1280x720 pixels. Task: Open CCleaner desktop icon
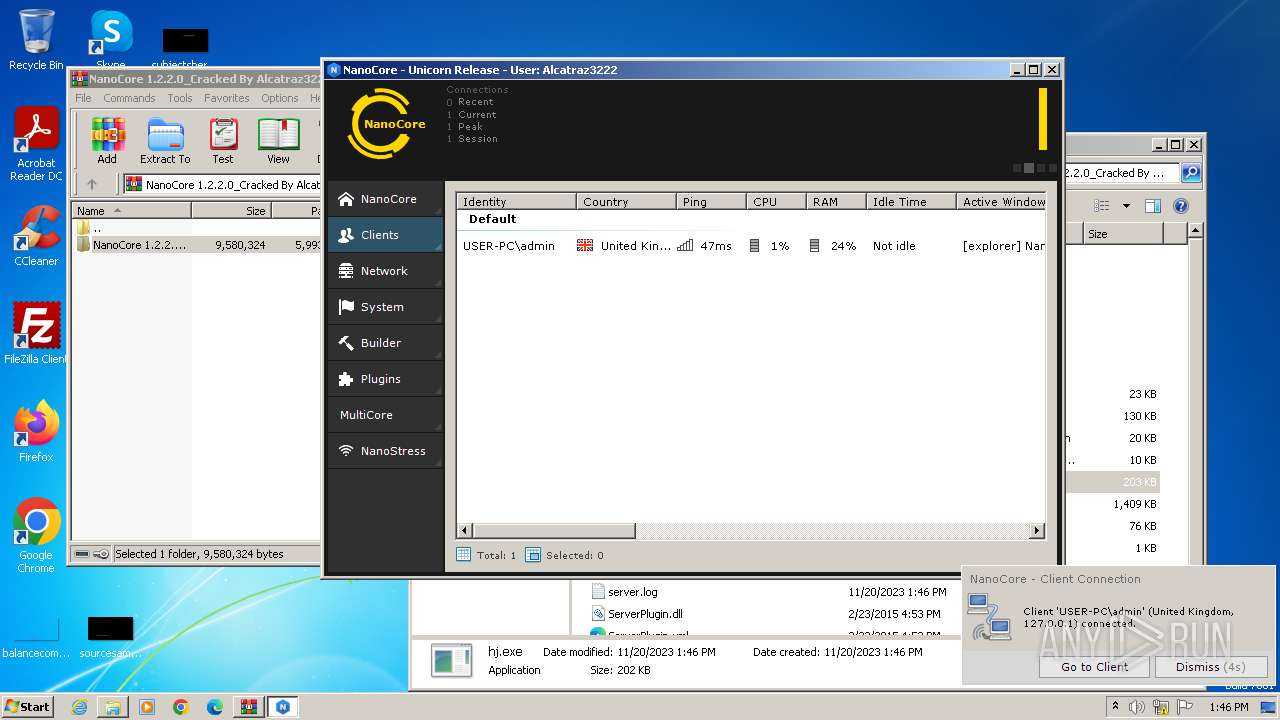click(36, 236)
